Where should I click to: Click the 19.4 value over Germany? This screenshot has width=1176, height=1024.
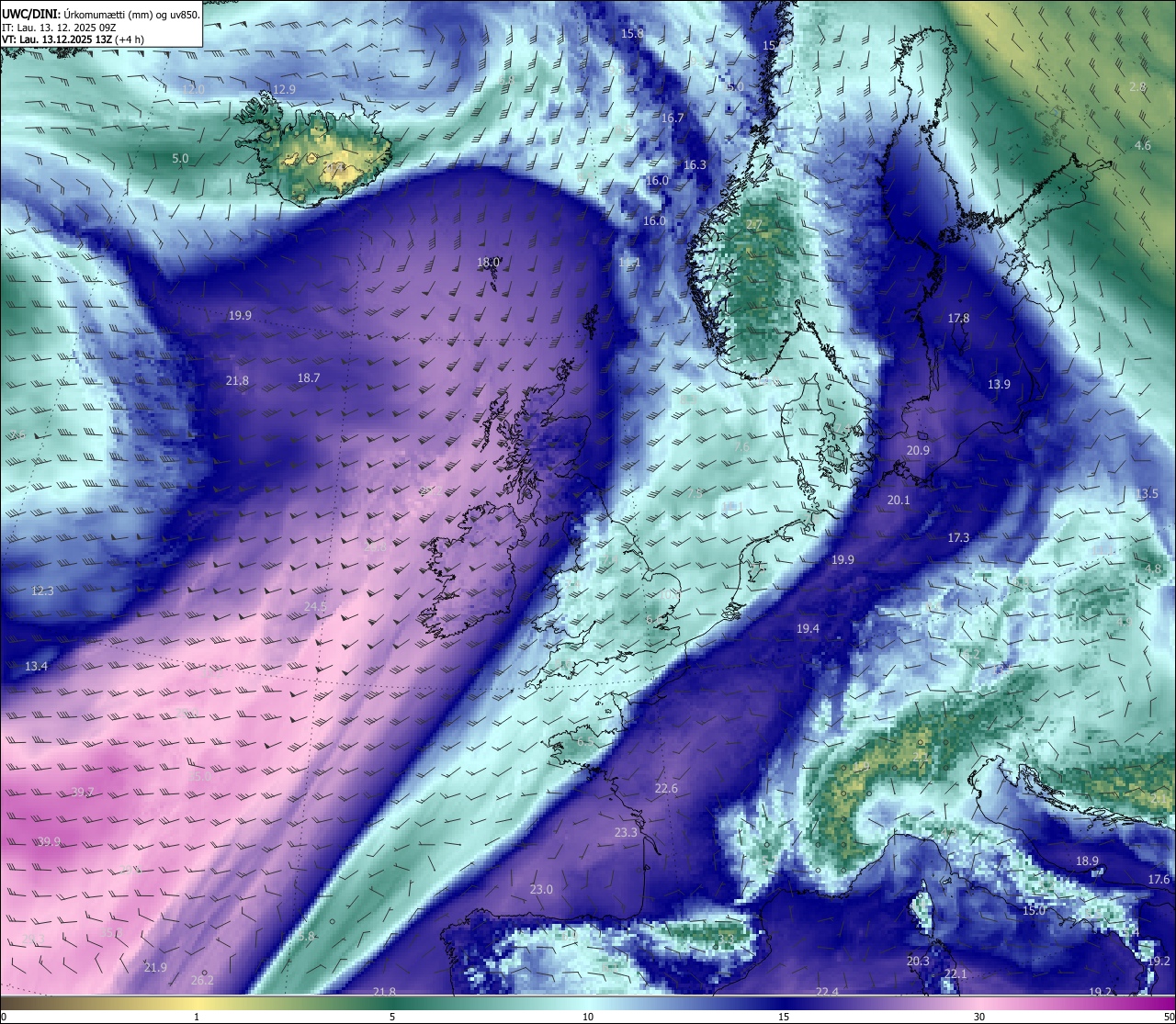tap(808, 628)
